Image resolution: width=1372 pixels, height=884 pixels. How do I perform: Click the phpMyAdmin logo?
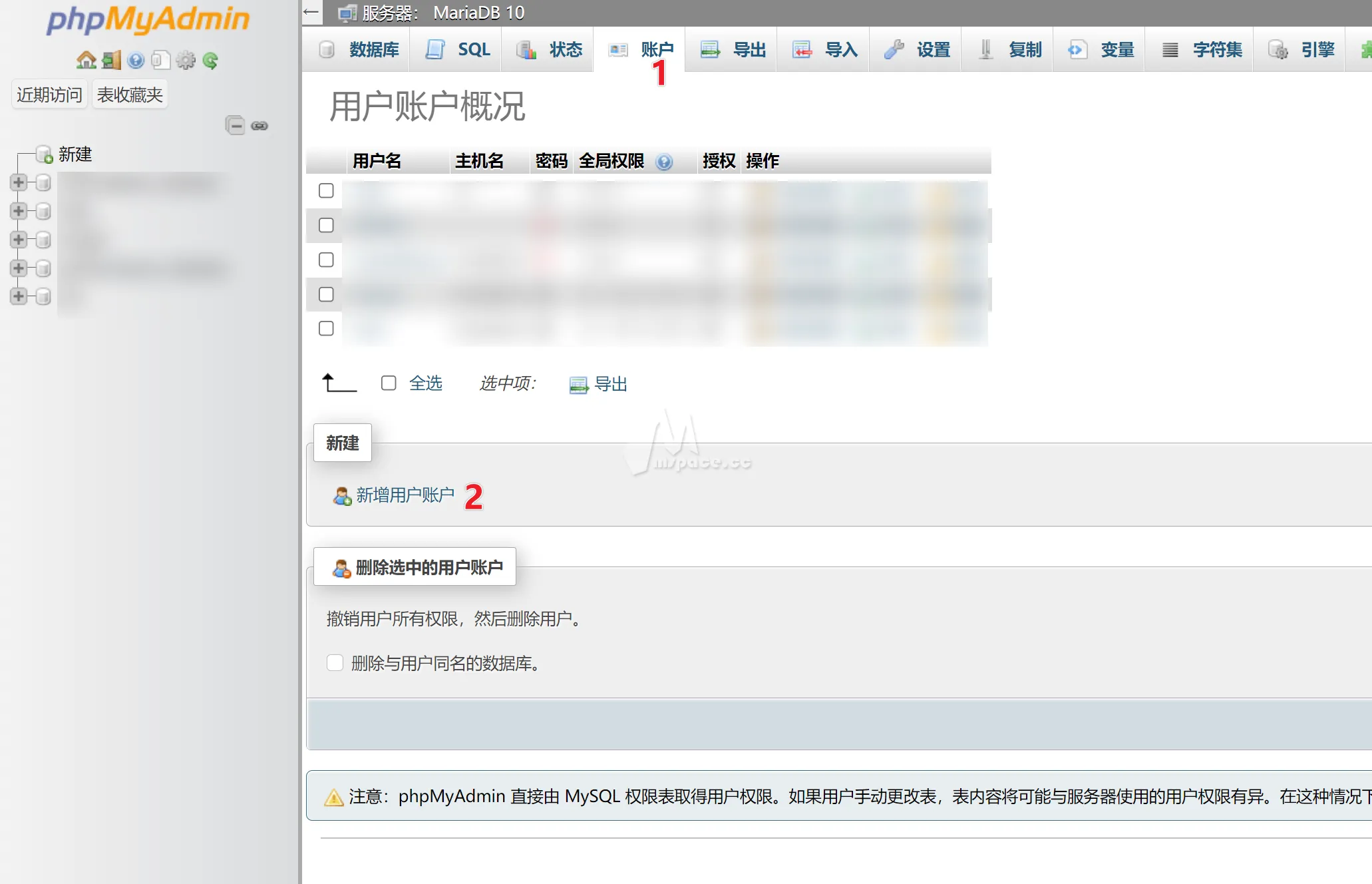(x=148, y=19)
